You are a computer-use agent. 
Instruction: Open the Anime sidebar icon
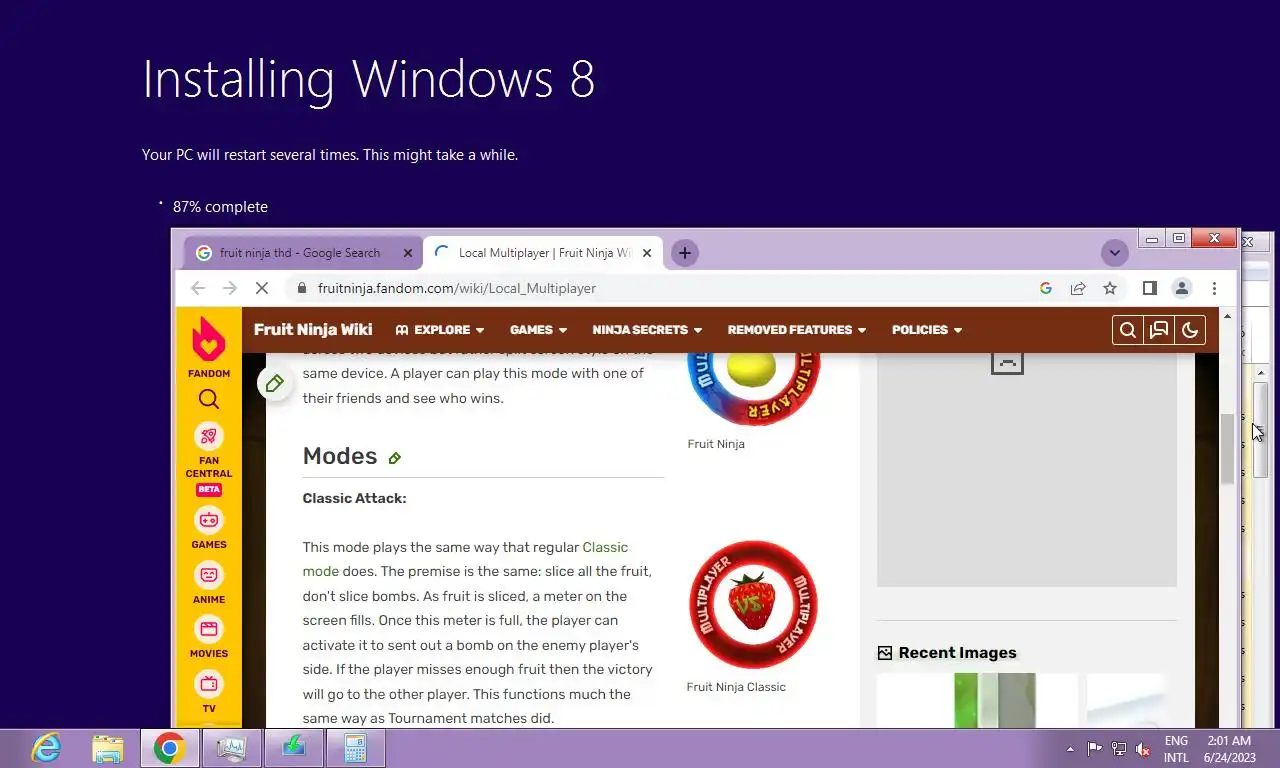click(x=208, y=575)
